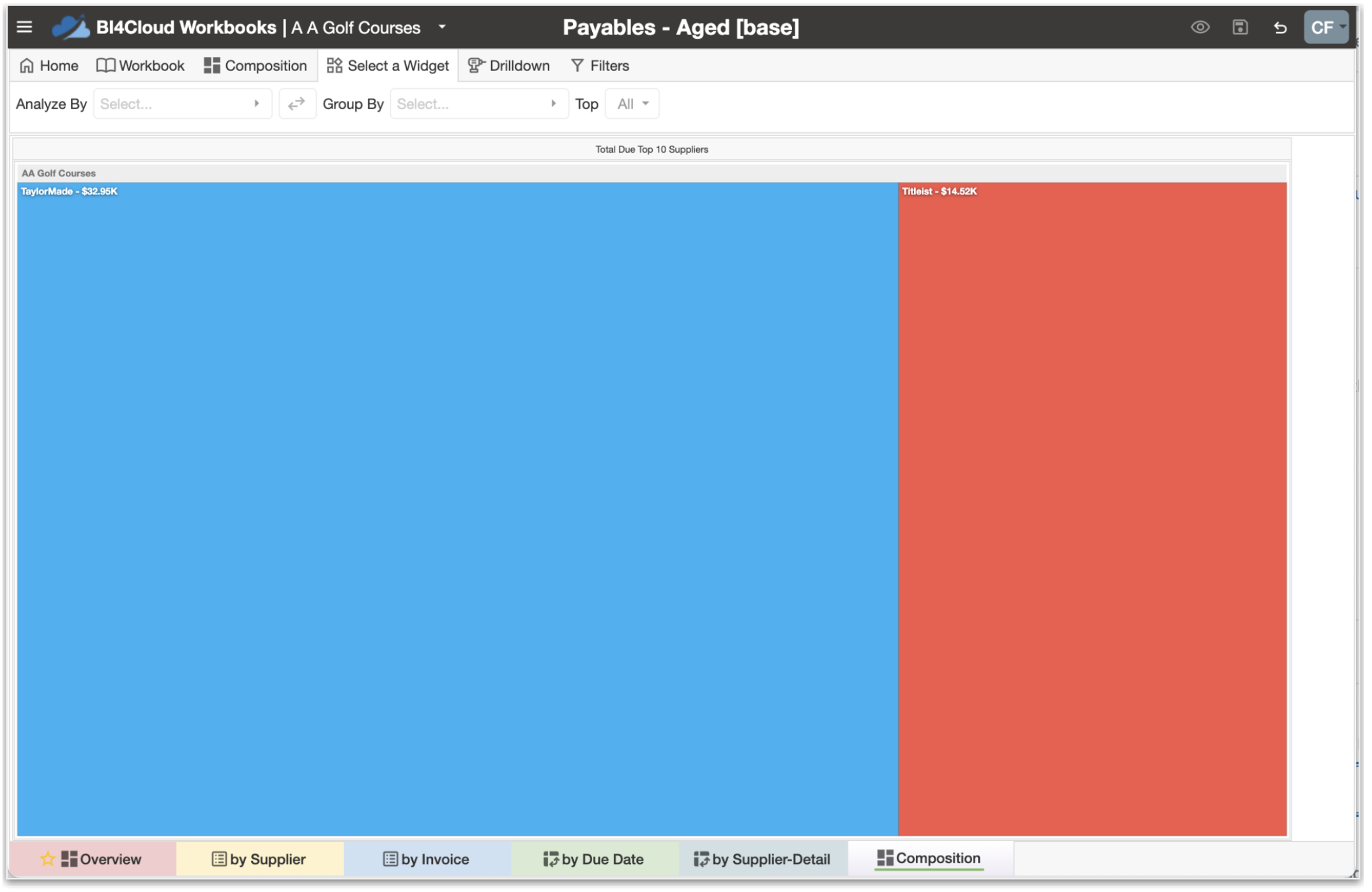This screenshot has width=1372, height=892.
Task: Open the Group By select dropdown
Action: pyautogui.click(x=478, y=104)
